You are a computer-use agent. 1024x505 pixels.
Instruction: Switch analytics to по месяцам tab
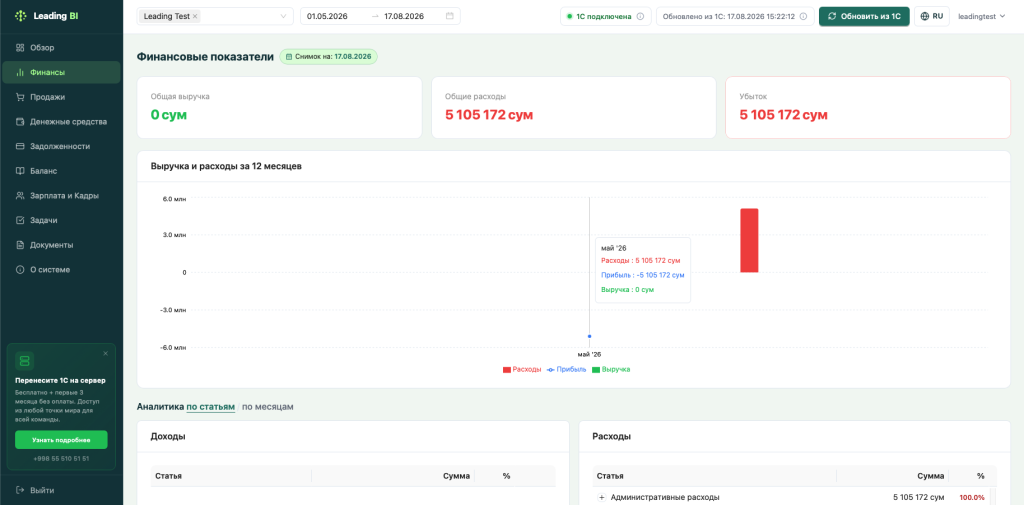268,406
